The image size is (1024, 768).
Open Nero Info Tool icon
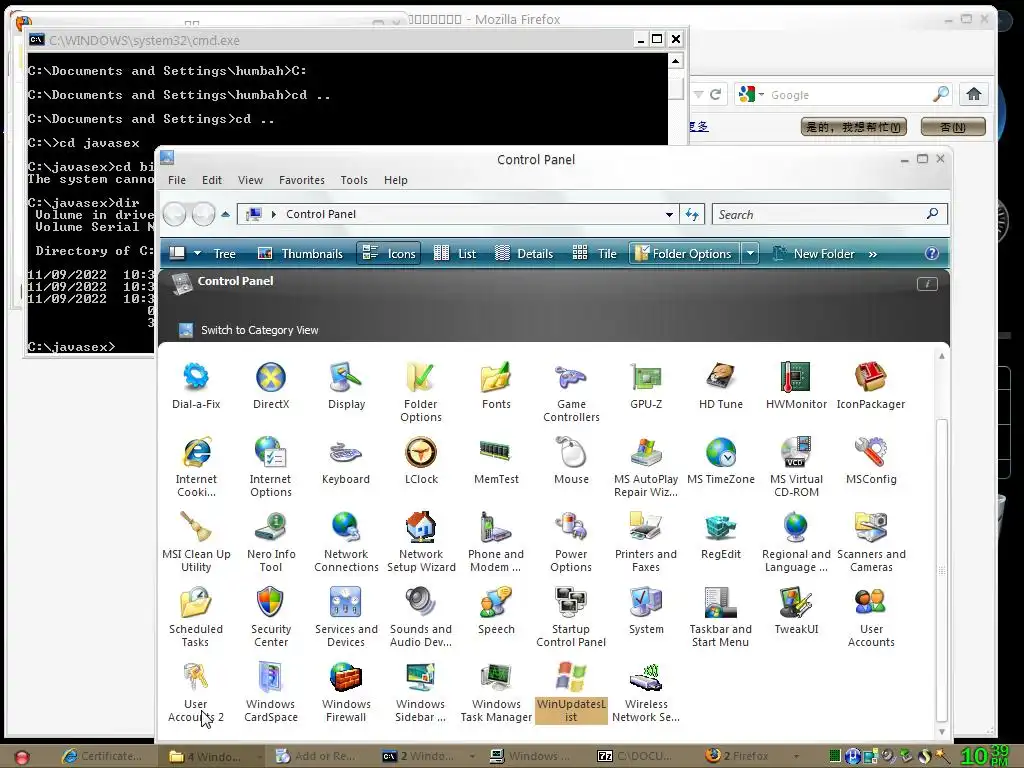pyautogui.click(x=271, y=542)
